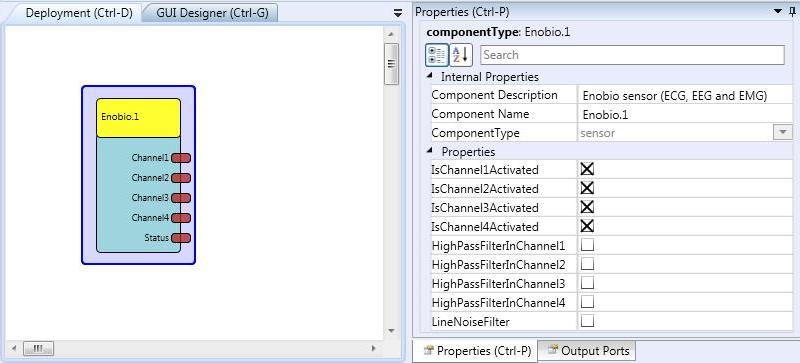Switch to the Deployment (Ctrl-D) tab
Screen dimensions: 800x363
click(x=79, y=13)
